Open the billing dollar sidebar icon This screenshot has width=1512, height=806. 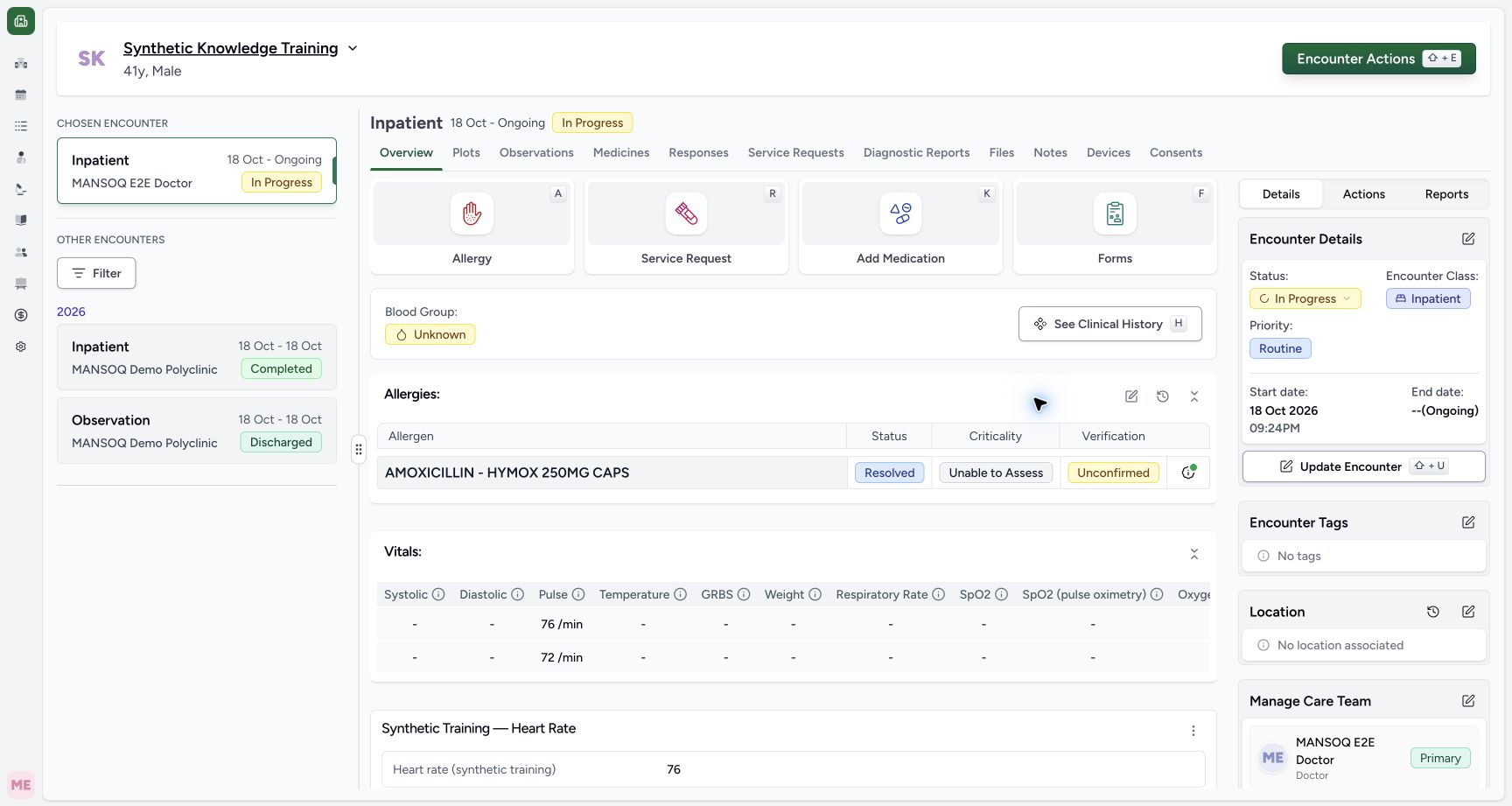21,315
